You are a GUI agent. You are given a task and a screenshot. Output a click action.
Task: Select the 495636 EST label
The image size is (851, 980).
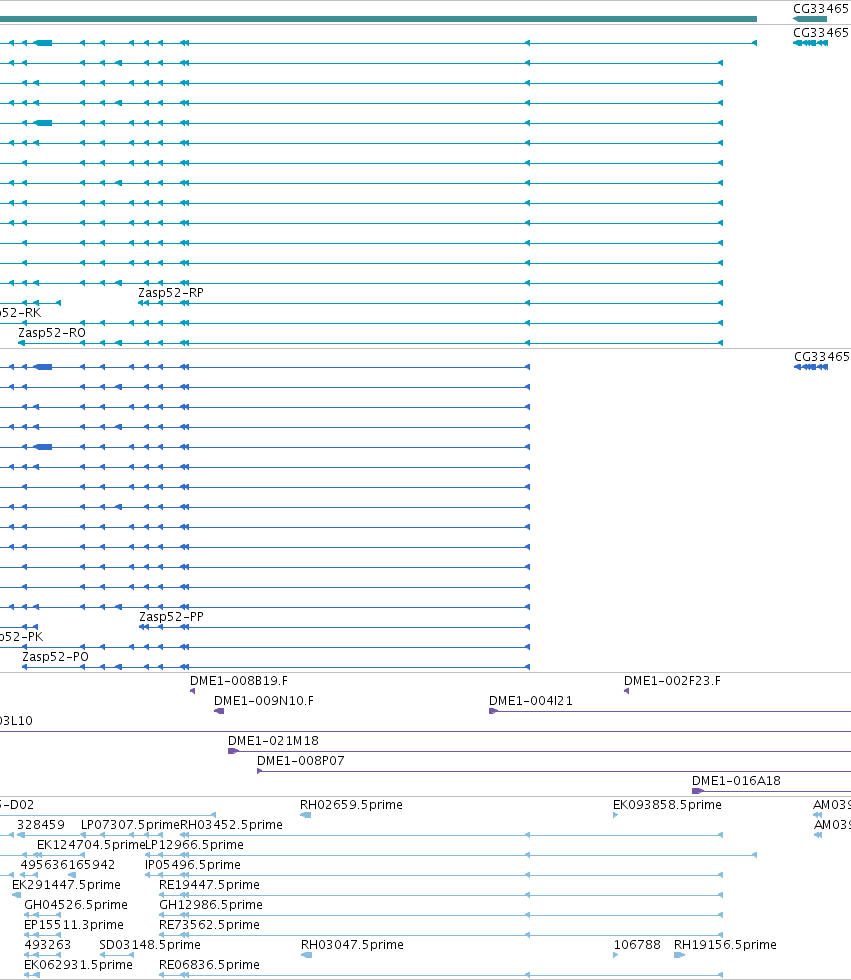(44, 864)
